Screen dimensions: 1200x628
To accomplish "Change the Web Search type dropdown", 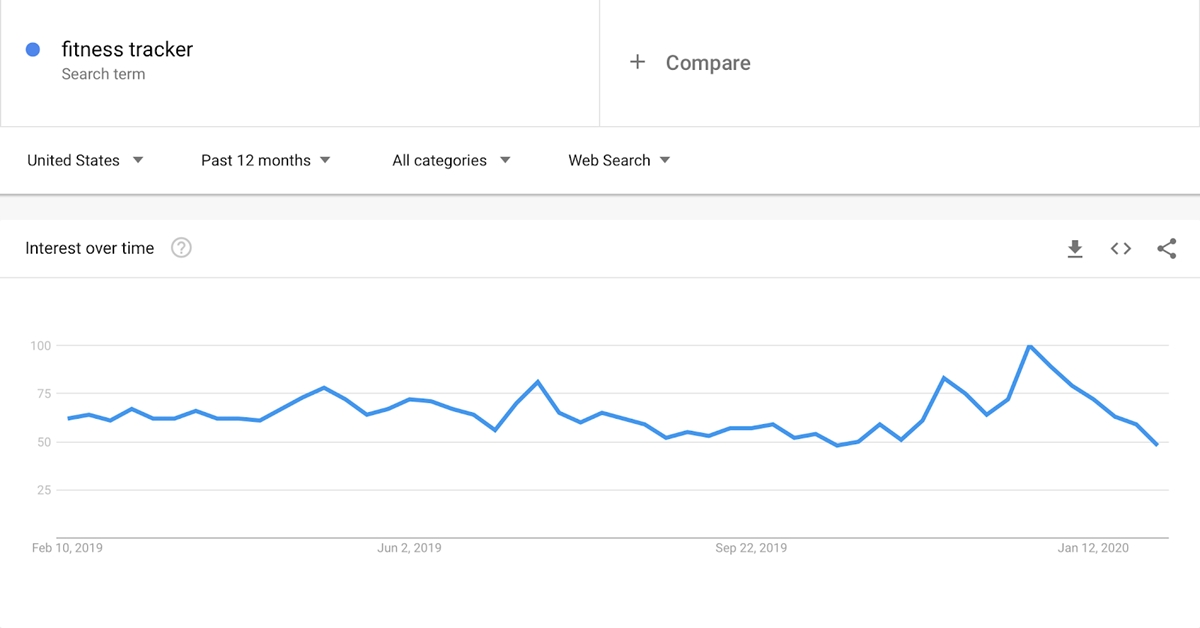I will 620,160.
